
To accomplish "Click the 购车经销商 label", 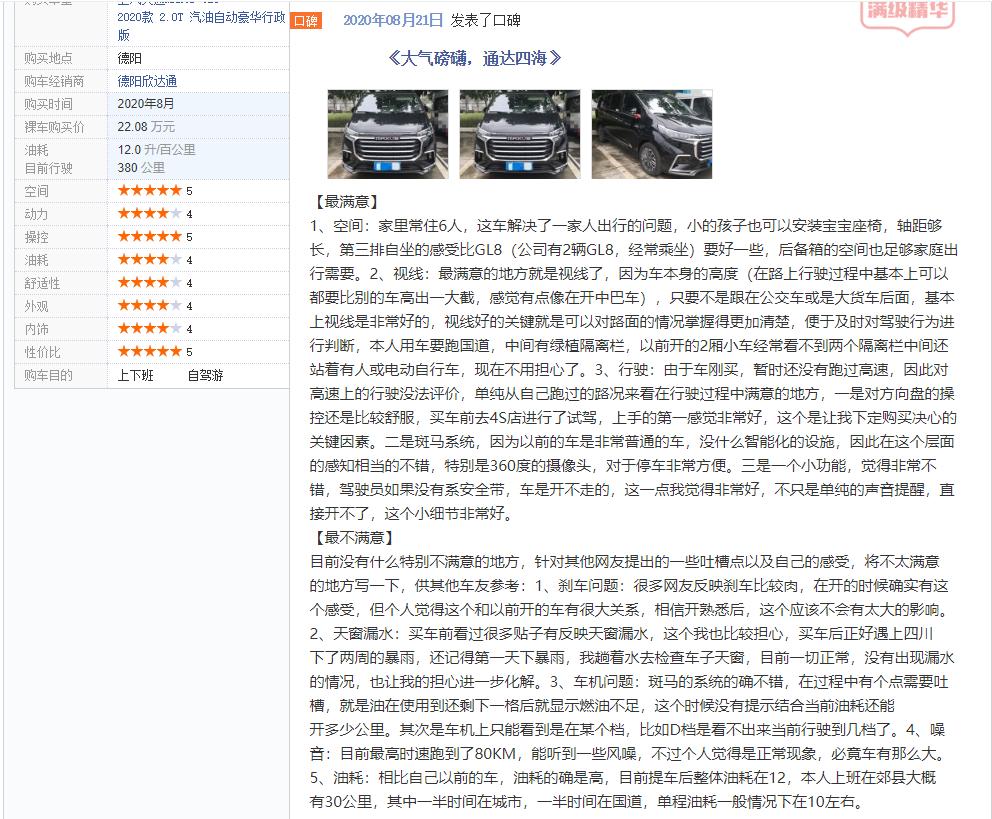I will (x=54, y=81).
